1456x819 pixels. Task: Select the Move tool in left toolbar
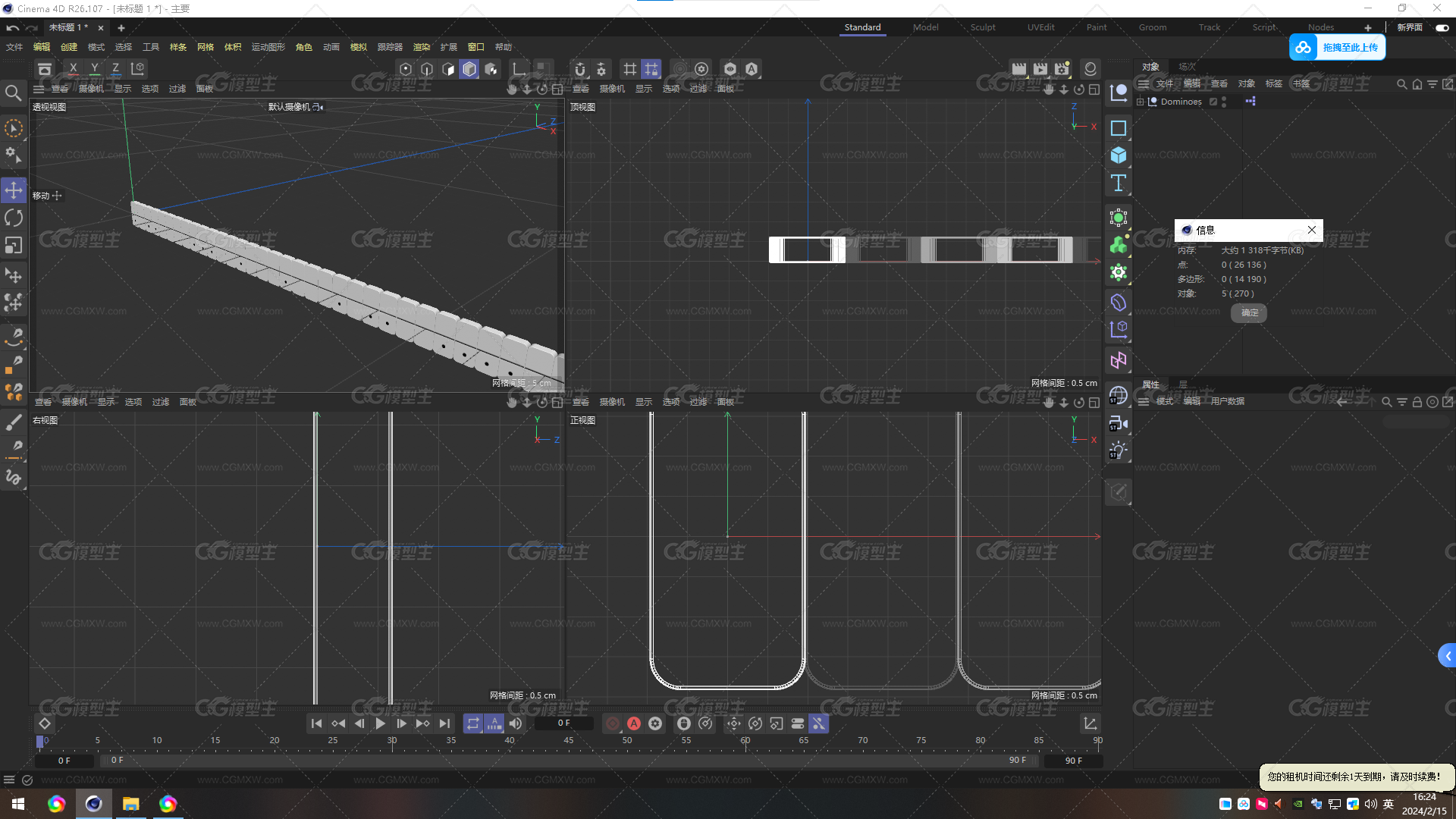tap(14, 190)
